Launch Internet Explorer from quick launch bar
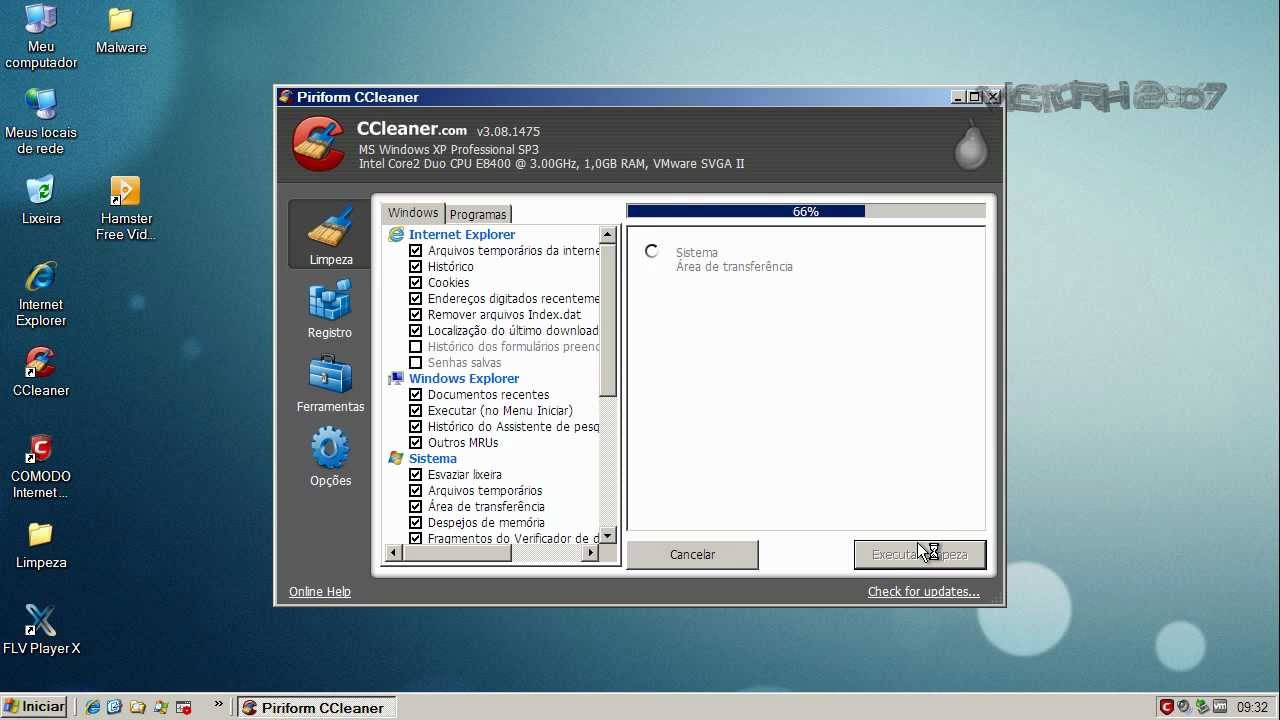Screen dimensions: 1280x720 click(x=93, y=707)
